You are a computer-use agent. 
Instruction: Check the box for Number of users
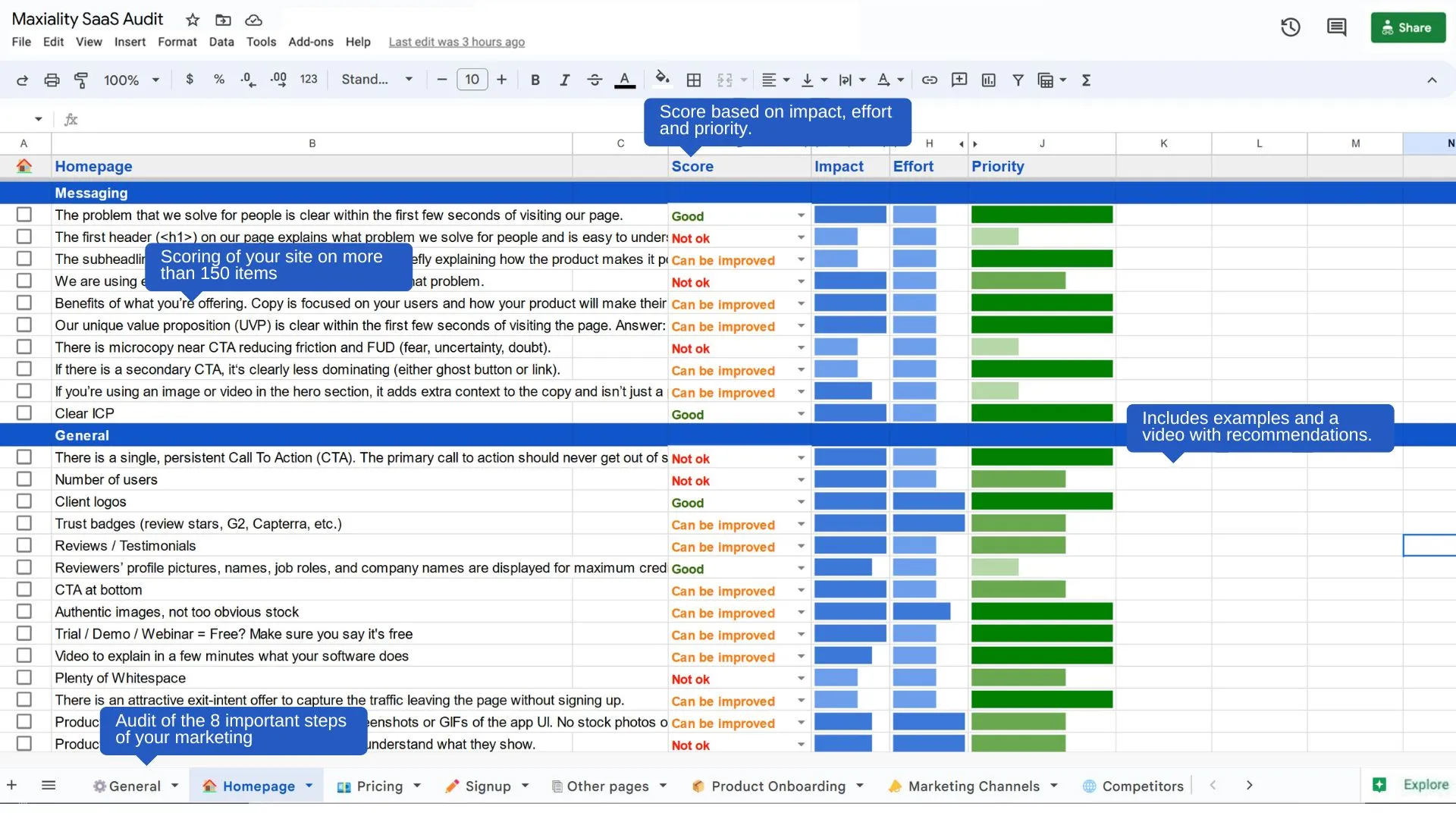click(x=24, y=479)
